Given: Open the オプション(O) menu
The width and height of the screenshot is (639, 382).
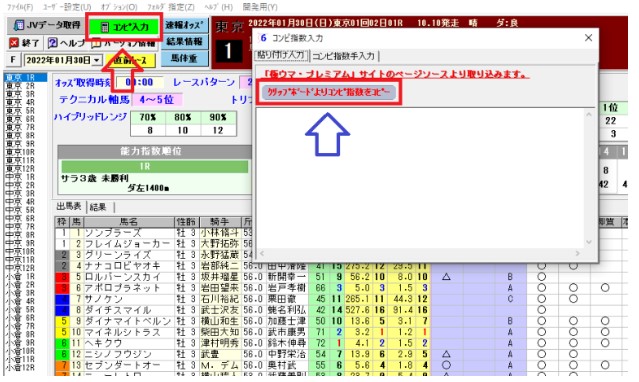Looking at the screenshot, I should point(119,7).
